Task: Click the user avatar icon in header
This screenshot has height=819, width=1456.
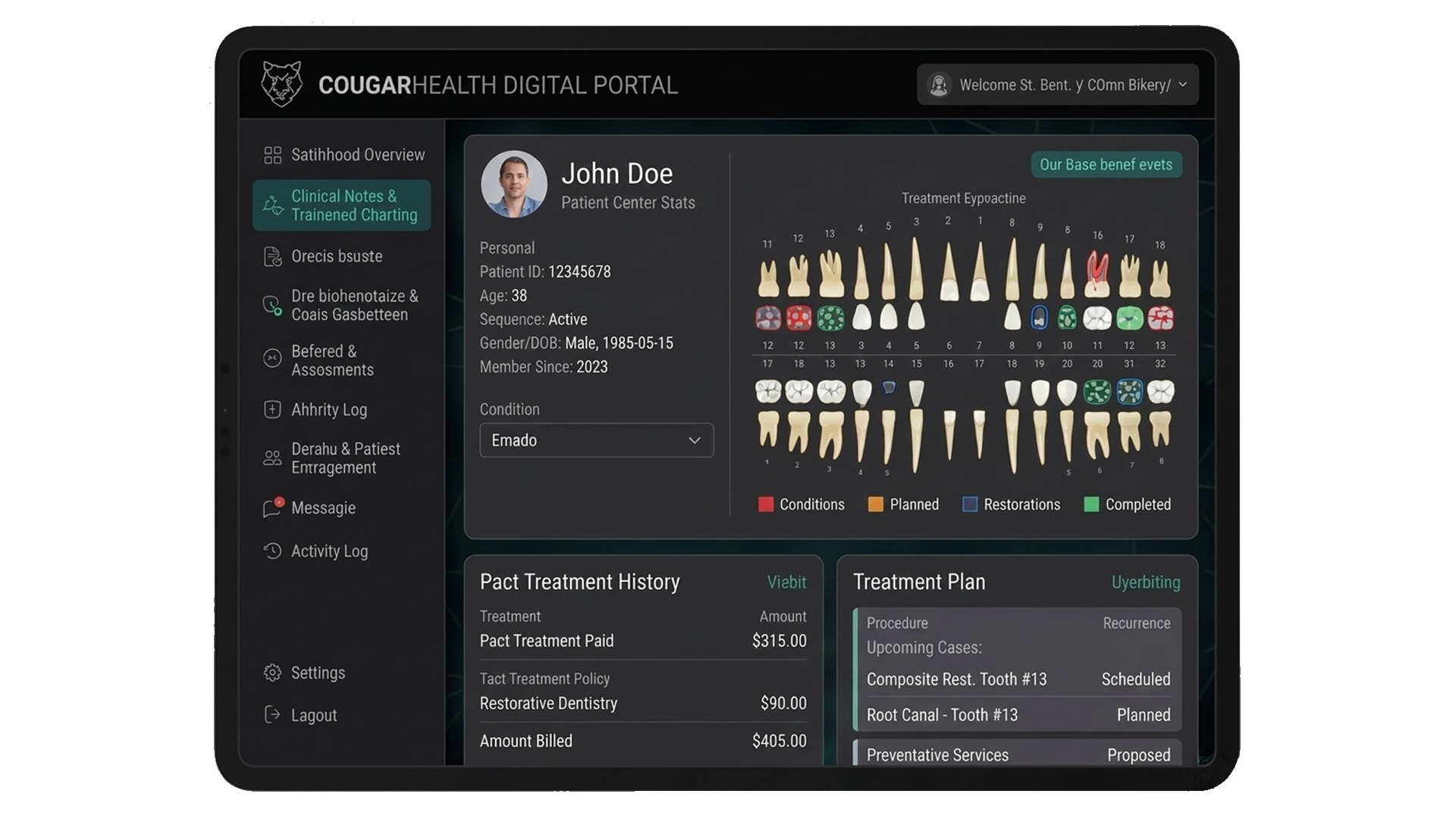Action: [939, 85]
